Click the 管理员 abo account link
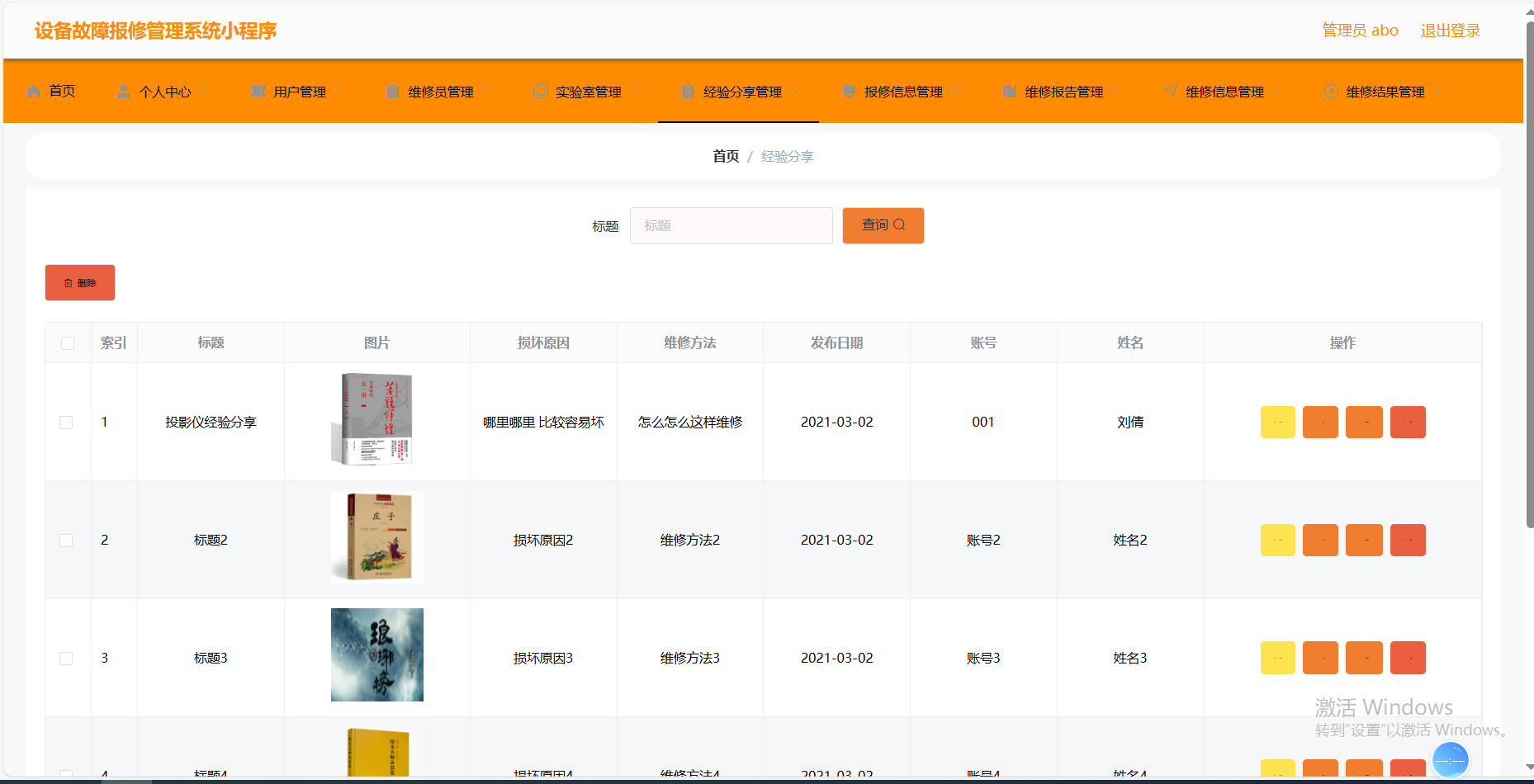Viewport: 1534px width, 784px height. (1361, 31)
